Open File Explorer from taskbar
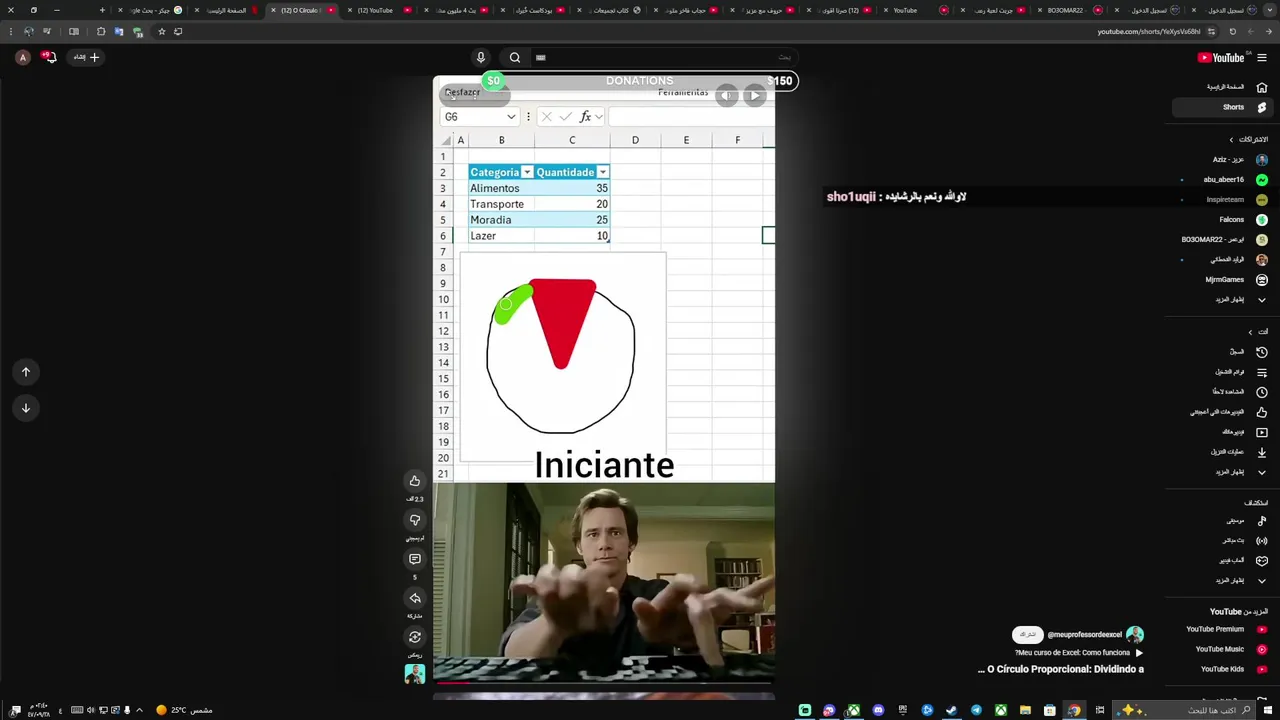Screen dimensions: 1280x720 (x=1025, y=710)
